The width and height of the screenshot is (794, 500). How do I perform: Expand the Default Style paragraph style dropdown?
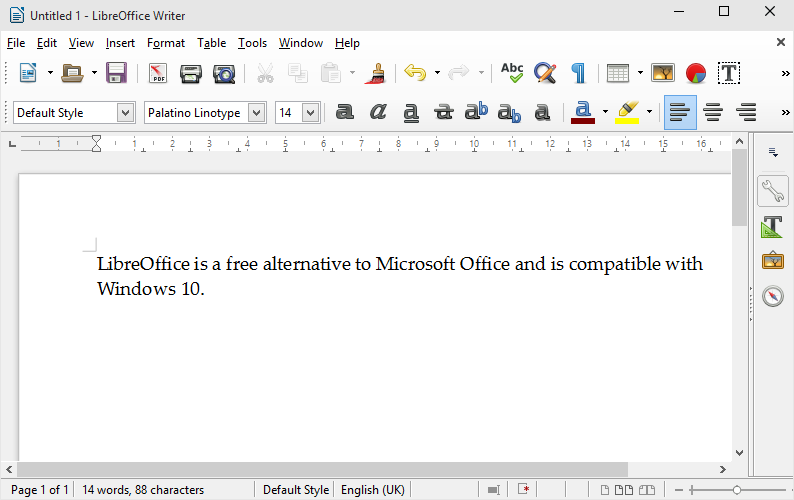click(125, 113)
